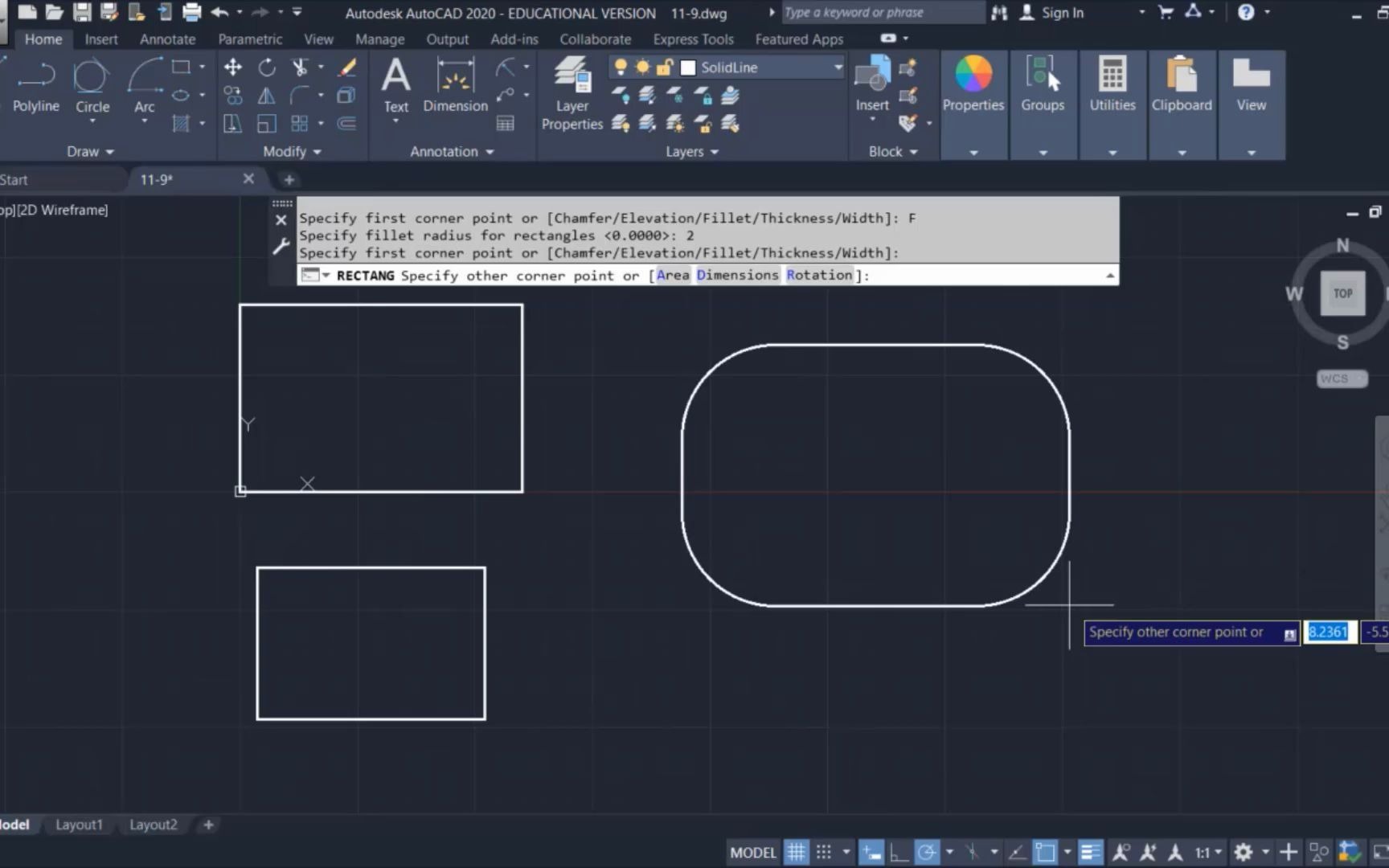Activate the Rotate tool

(267, 68)
